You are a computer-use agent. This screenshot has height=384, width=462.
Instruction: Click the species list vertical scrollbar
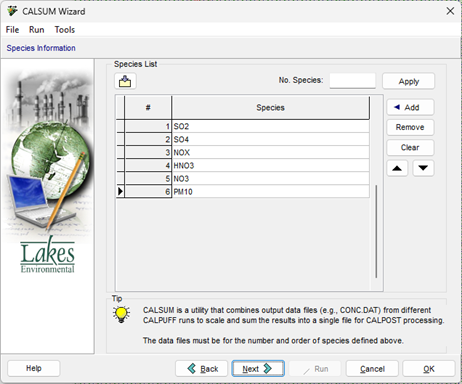pyautogui.click(x=376, y=232)
